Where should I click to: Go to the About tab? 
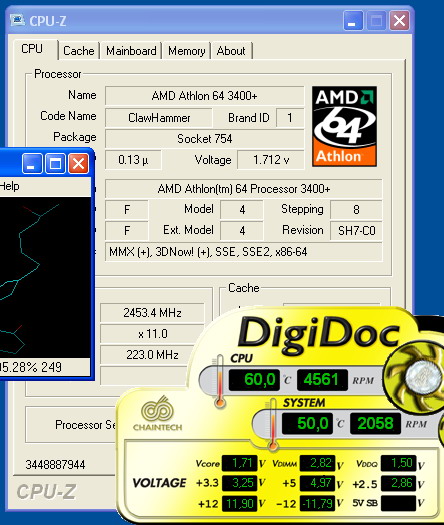231,51
